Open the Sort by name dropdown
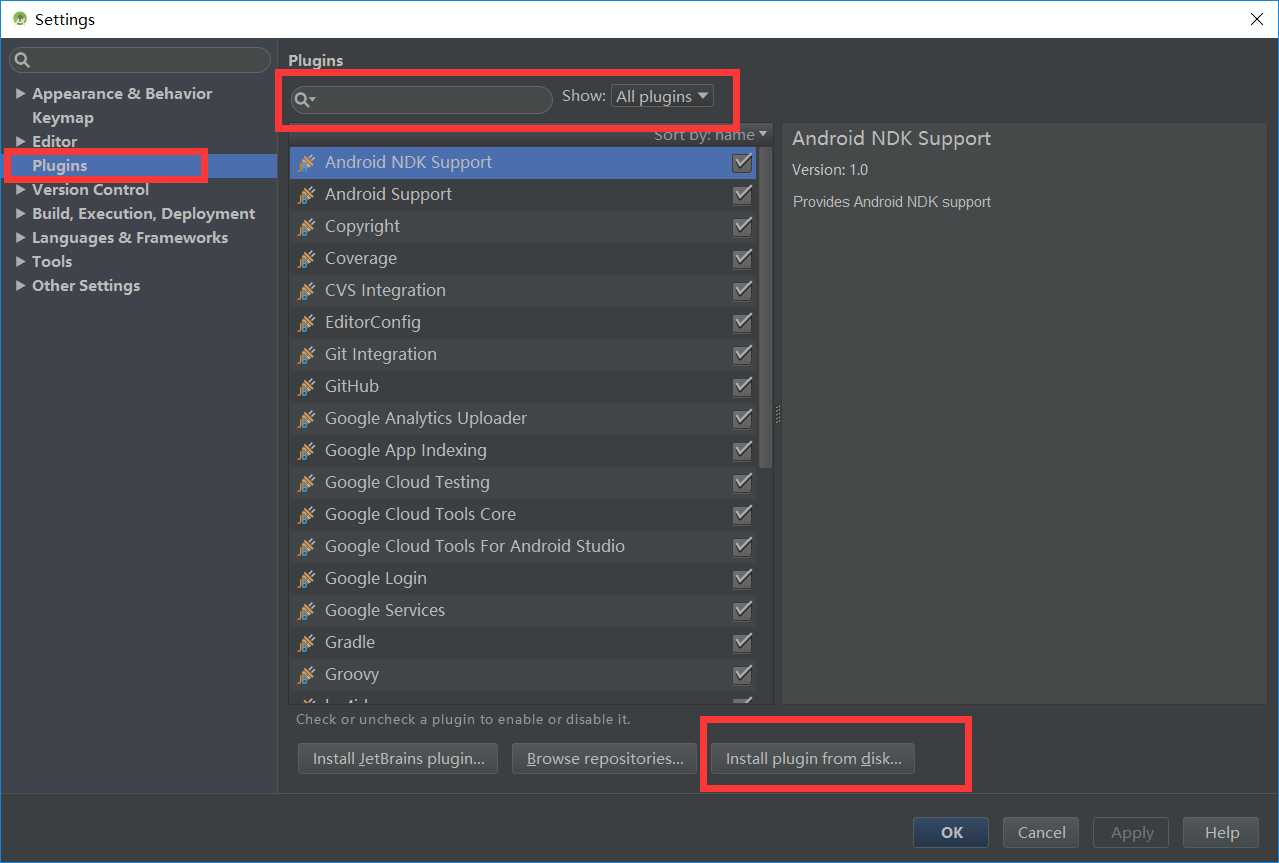This screenshot has width=1279, height=863. [711, 134]
